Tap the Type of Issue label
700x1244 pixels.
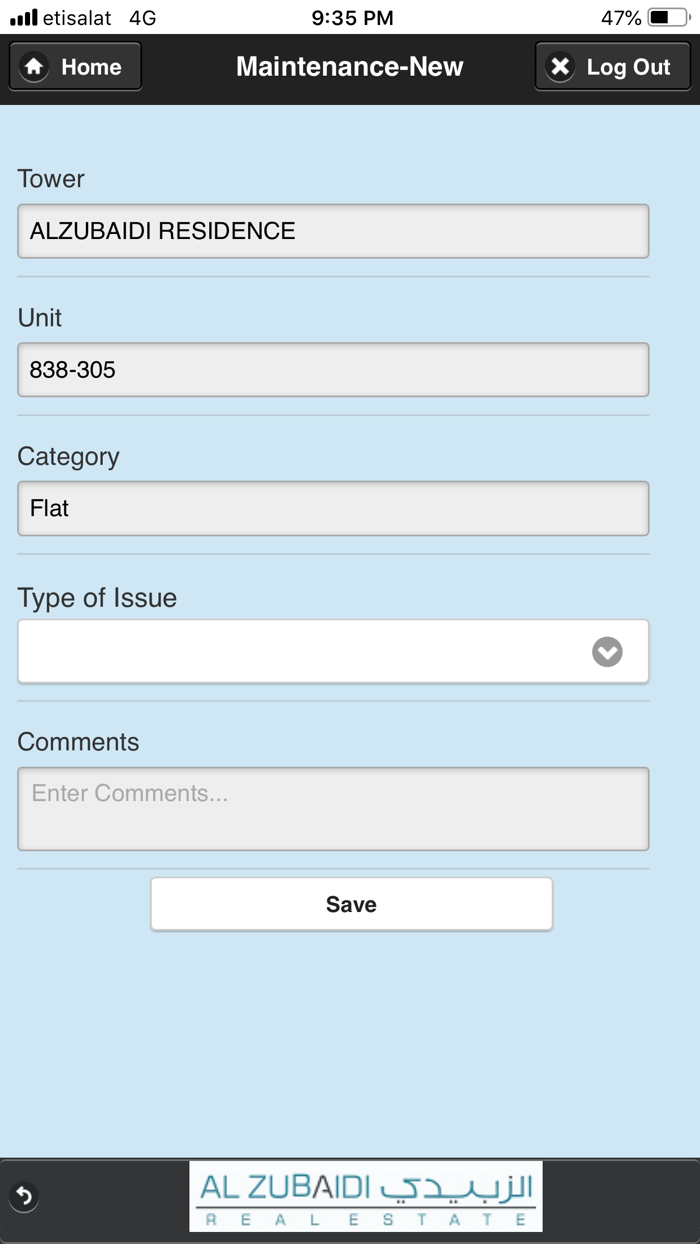click(97, 598)
